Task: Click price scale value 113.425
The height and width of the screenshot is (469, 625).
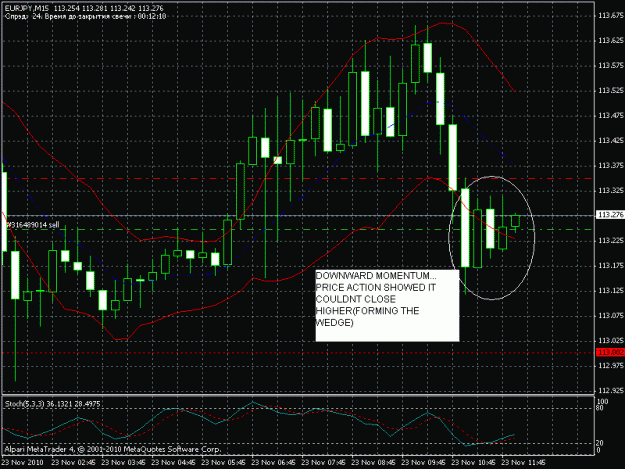Action: coord(610,141)
